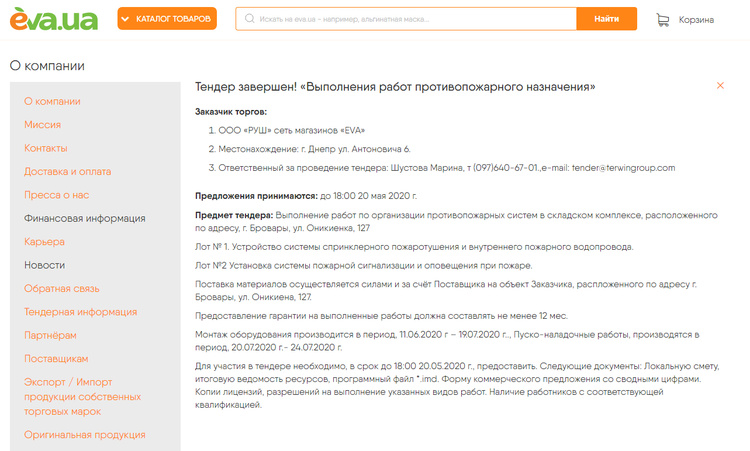The width and height of the screenshot is (750, 451).
Task: Open Карьера sidebar link
Action: click(44, 242)
